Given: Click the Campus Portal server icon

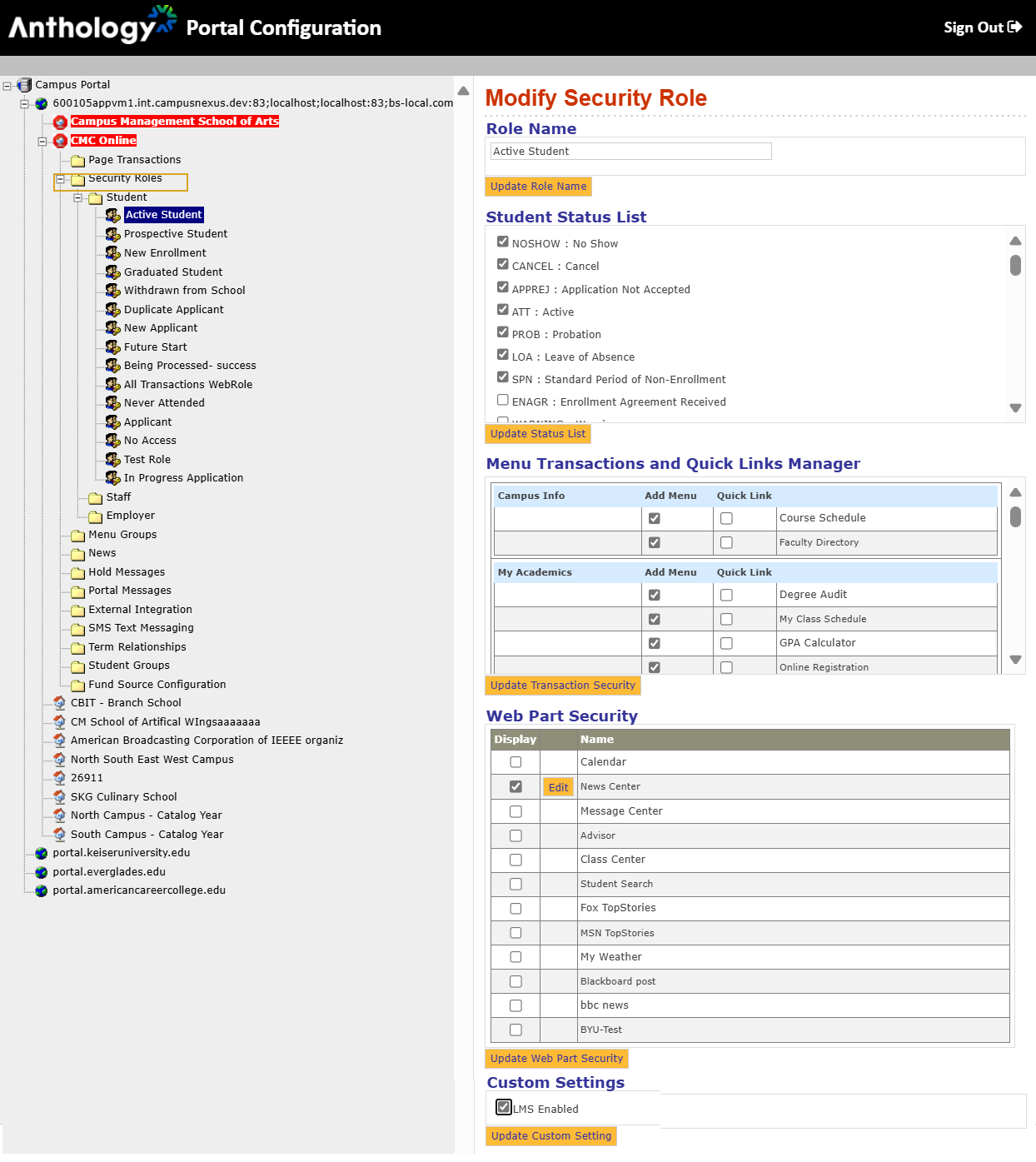Looking at the screenshot, I should pos(24,85).
